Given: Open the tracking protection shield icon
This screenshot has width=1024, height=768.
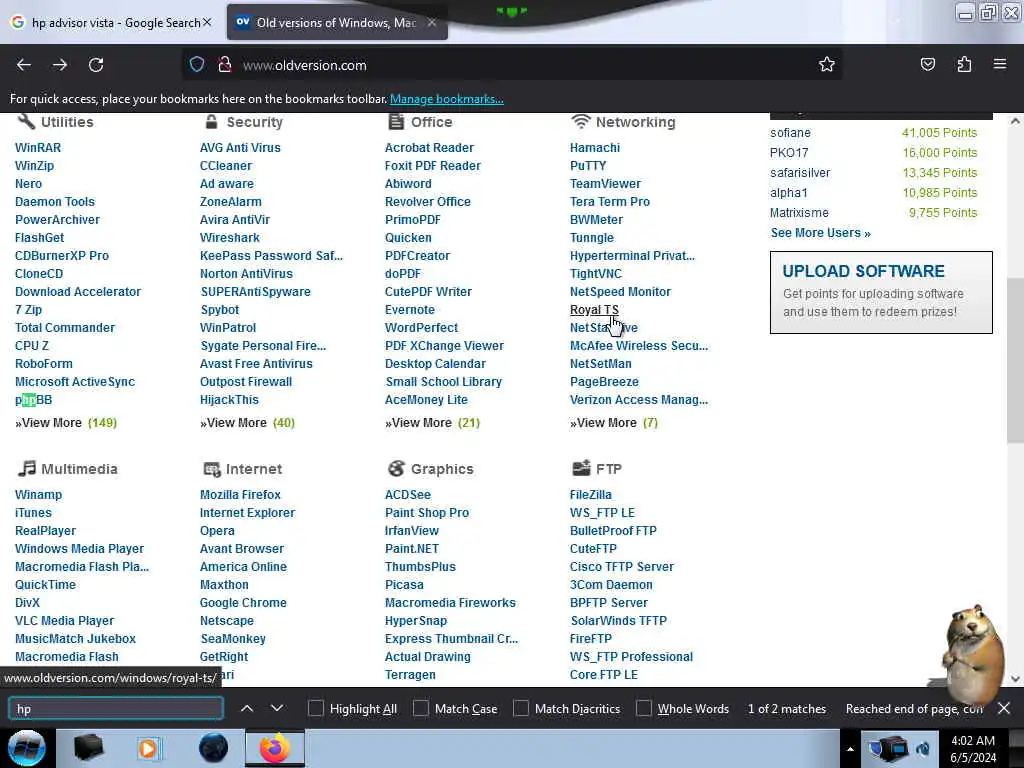Looking at the screenshot, I should tap(197, 65).
